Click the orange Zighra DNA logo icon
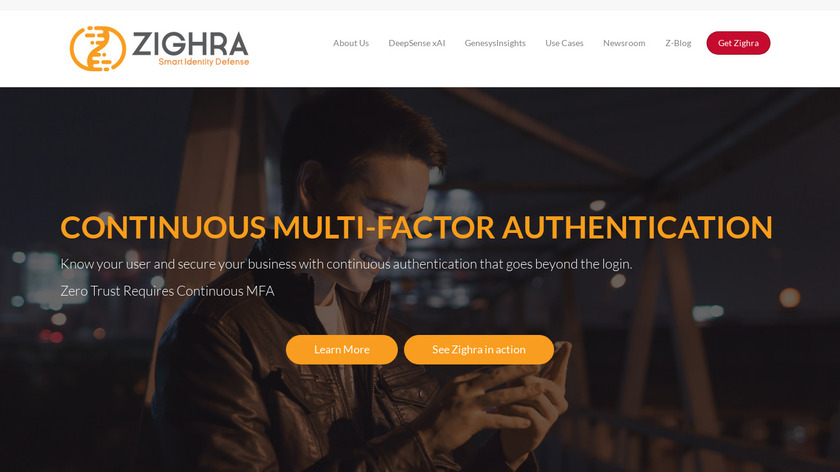The height and width of the screenshot is (472, 840). click(x=98, y=48)
